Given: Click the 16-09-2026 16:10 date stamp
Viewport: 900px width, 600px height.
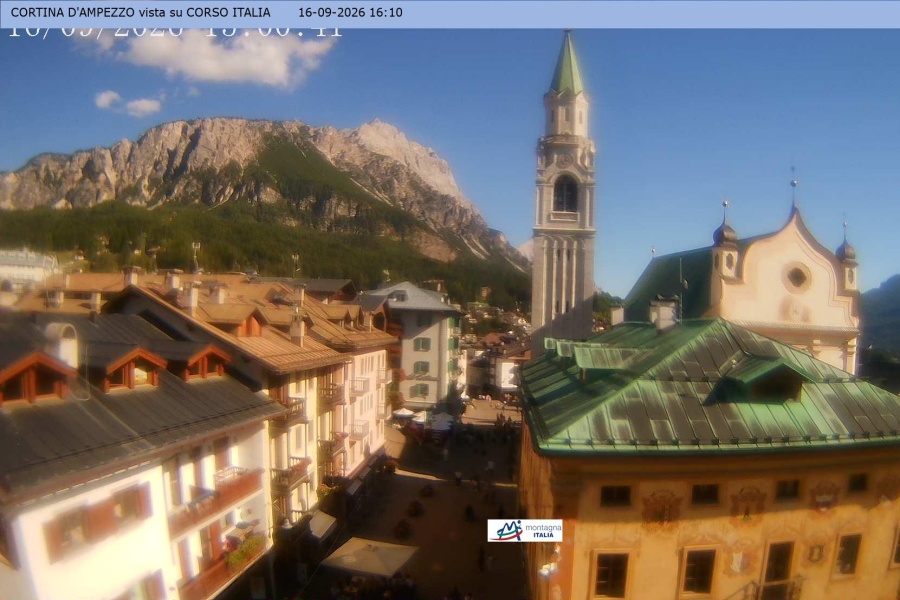Looking at the screenshot, I should (x=350, y=12).
